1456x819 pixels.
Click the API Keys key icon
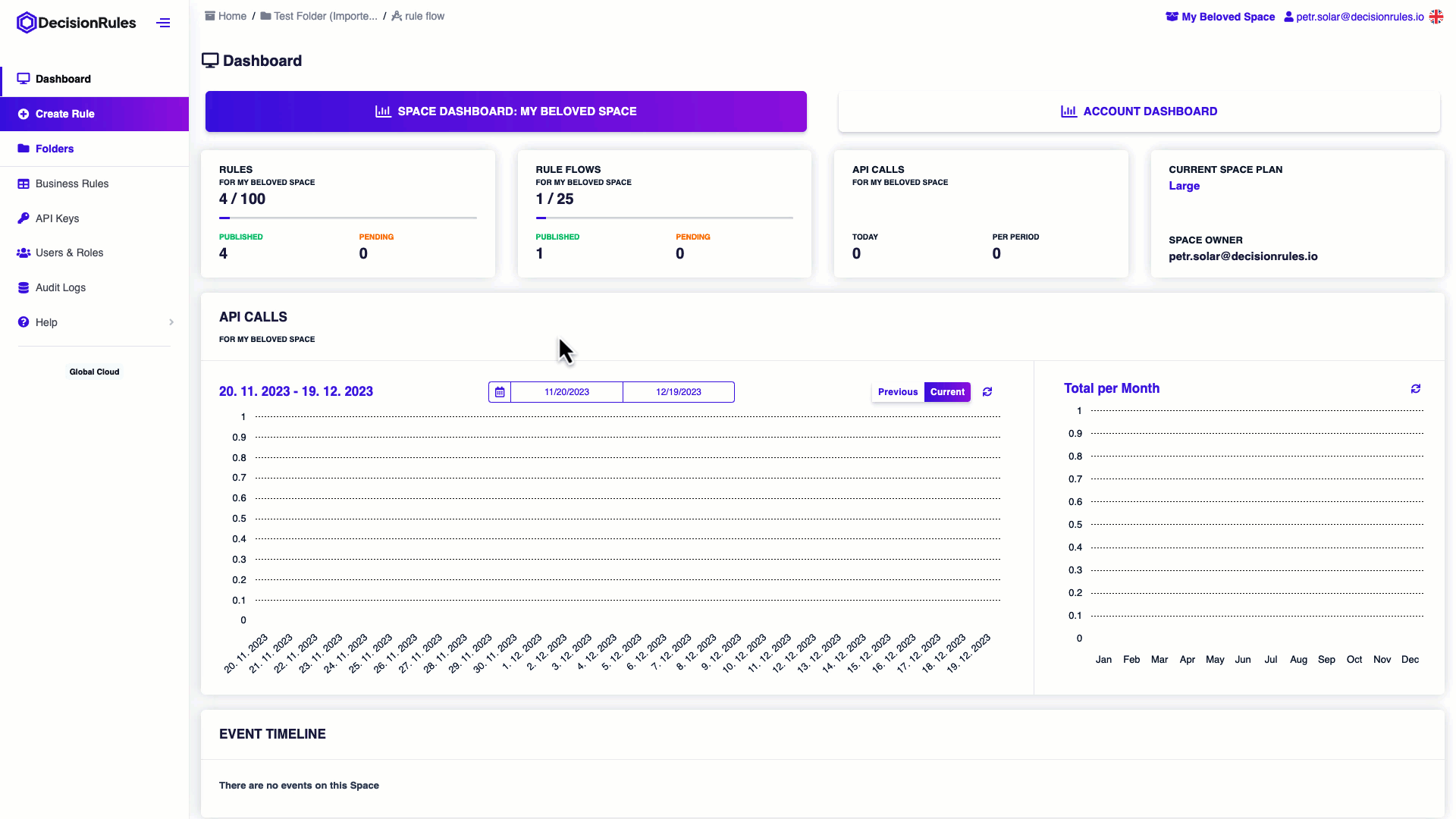[24, 218]
